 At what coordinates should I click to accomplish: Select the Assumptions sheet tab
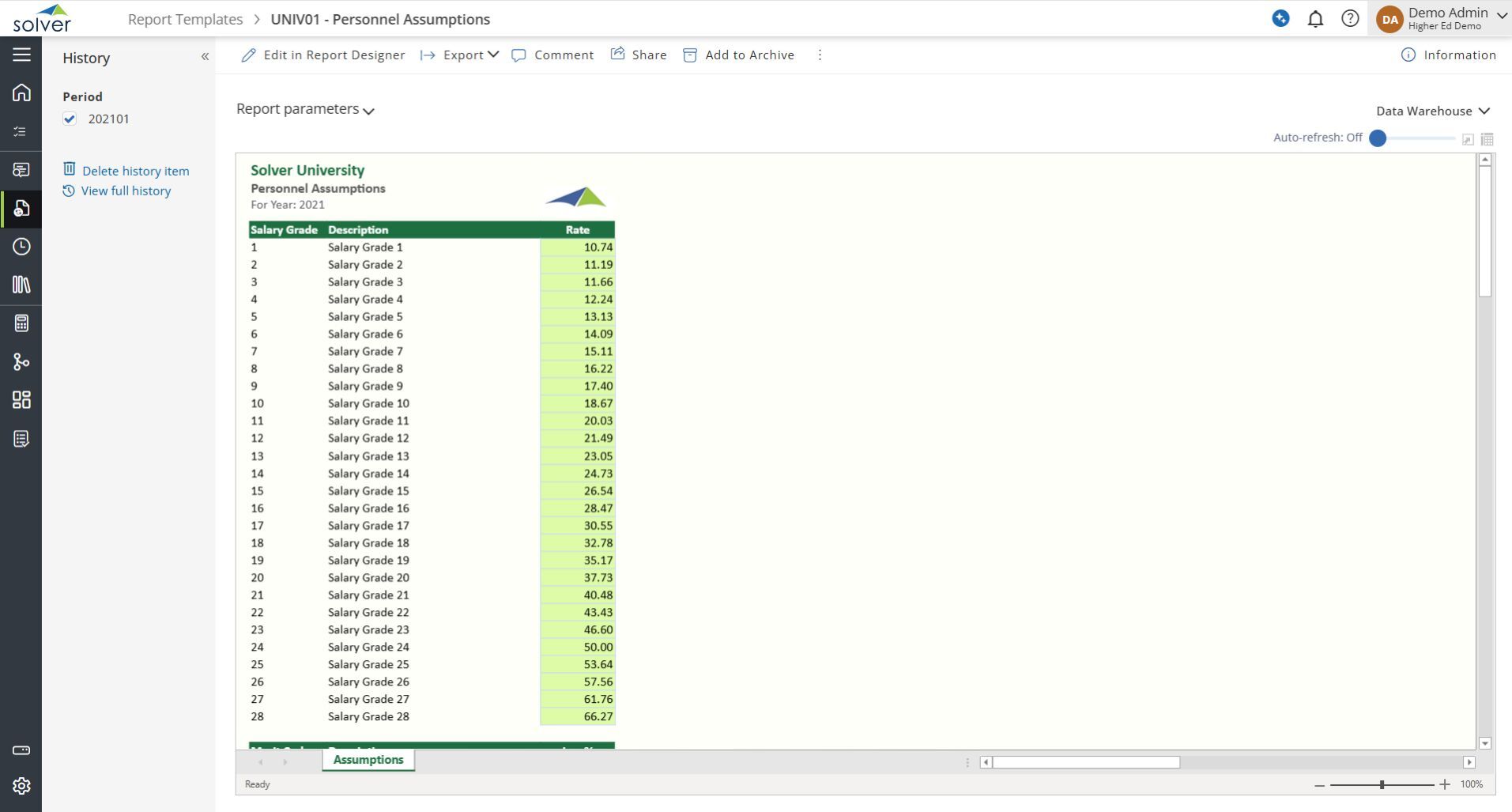pos(368,760)
